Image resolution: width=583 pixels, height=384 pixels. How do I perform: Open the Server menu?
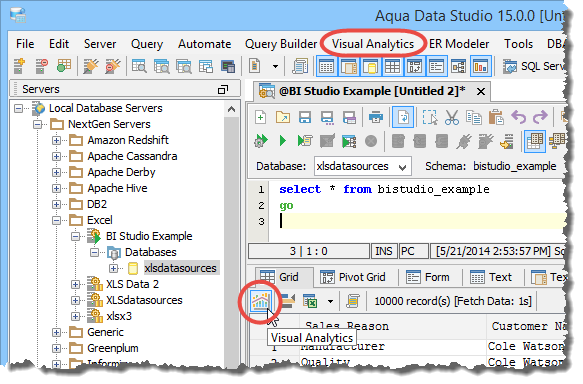tap(100, 44)
